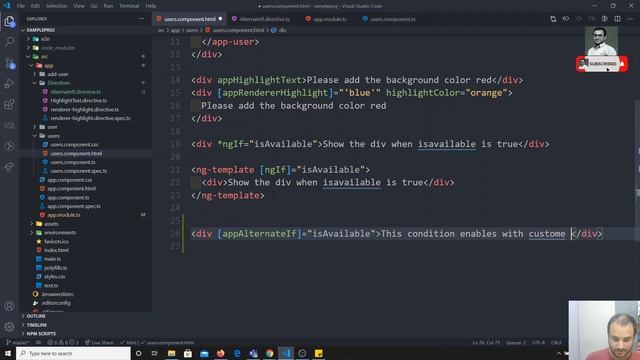Open the View menu

coord(79,6)
